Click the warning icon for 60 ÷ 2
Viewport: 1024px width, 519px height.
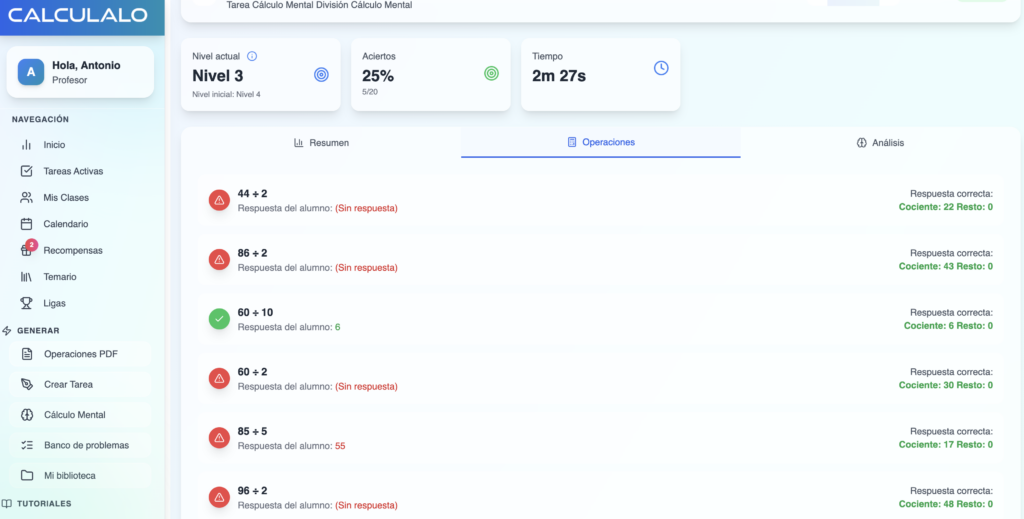[x=219, y=378]
